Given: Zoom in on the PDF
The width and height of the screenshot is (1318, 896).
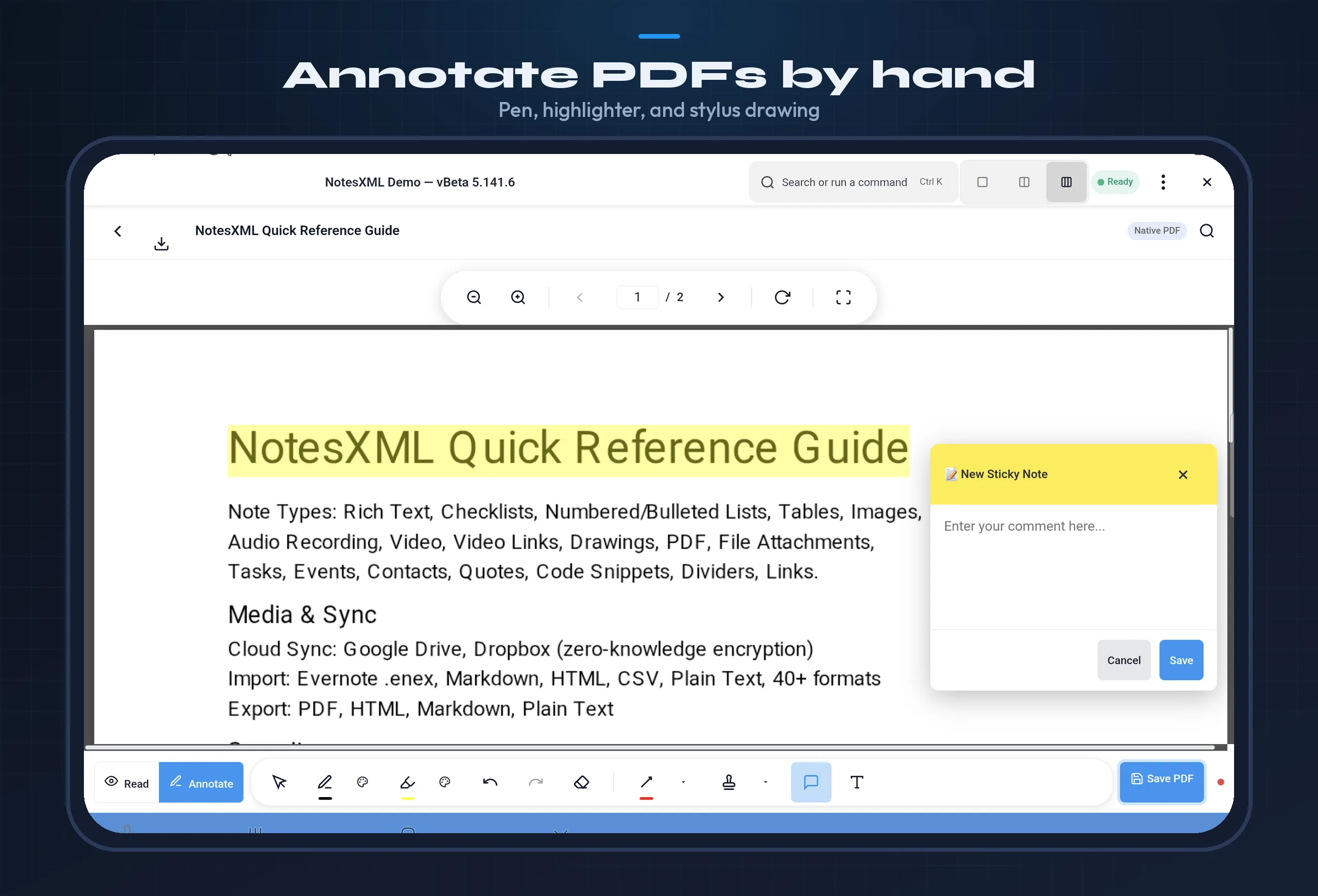Looking at the screenshot, I should (518, 297).
